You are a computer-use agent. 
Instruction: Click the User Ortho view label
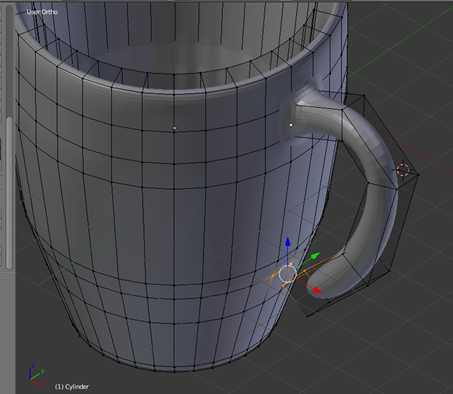(42, 12)
